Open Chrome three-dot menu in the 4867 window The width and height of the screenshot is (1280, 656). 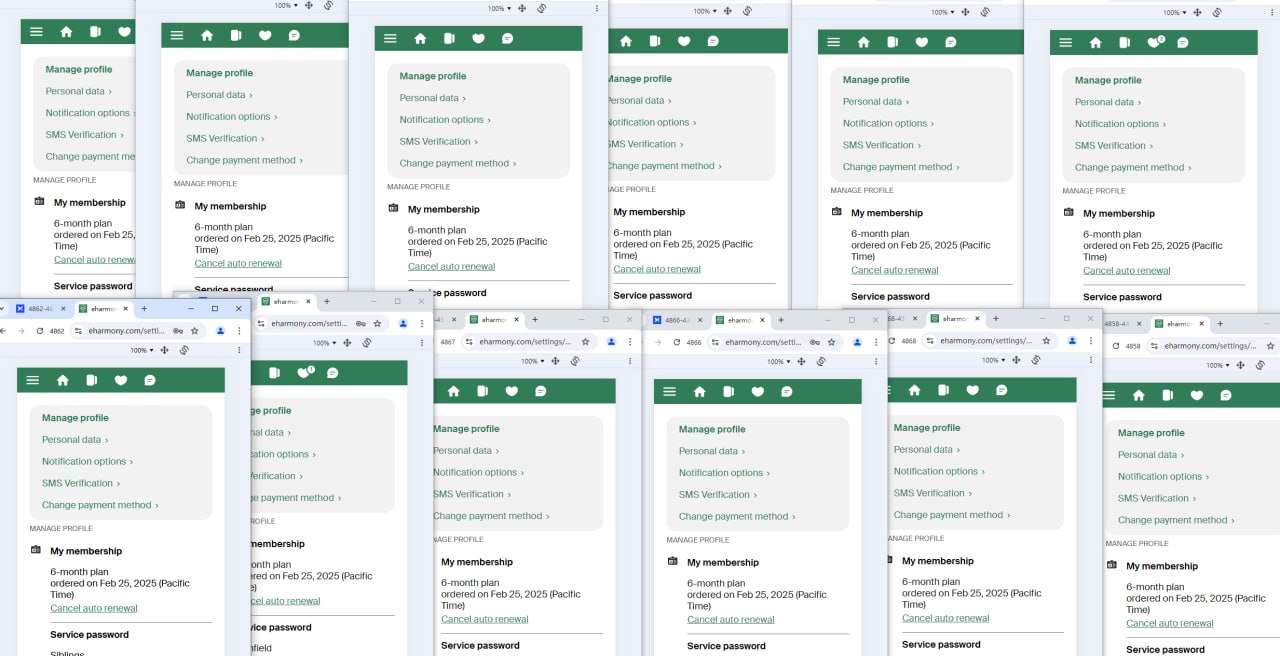631,342
